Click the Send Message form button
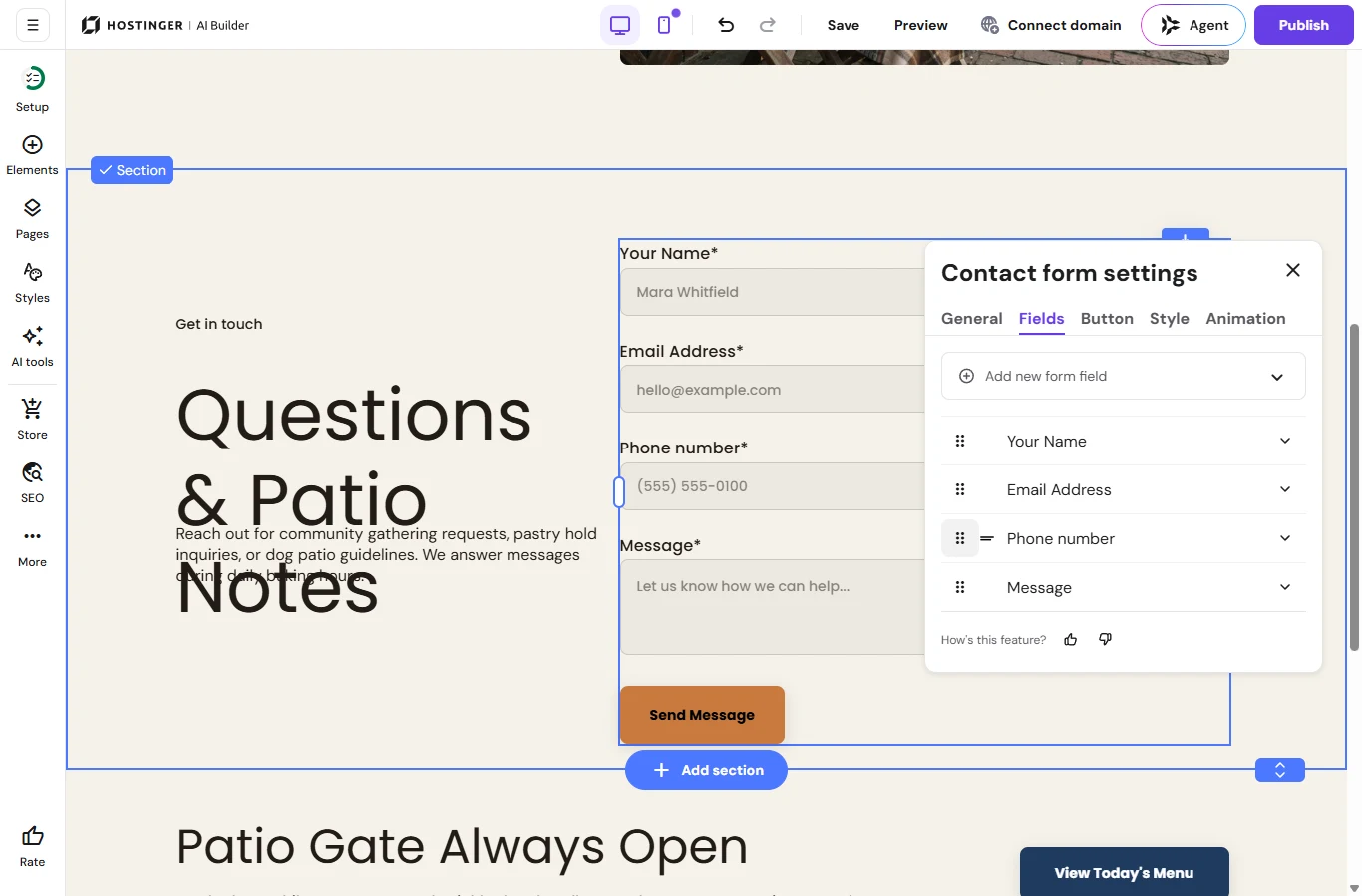This screenshot has width=1362, height=896. [702, 715]
